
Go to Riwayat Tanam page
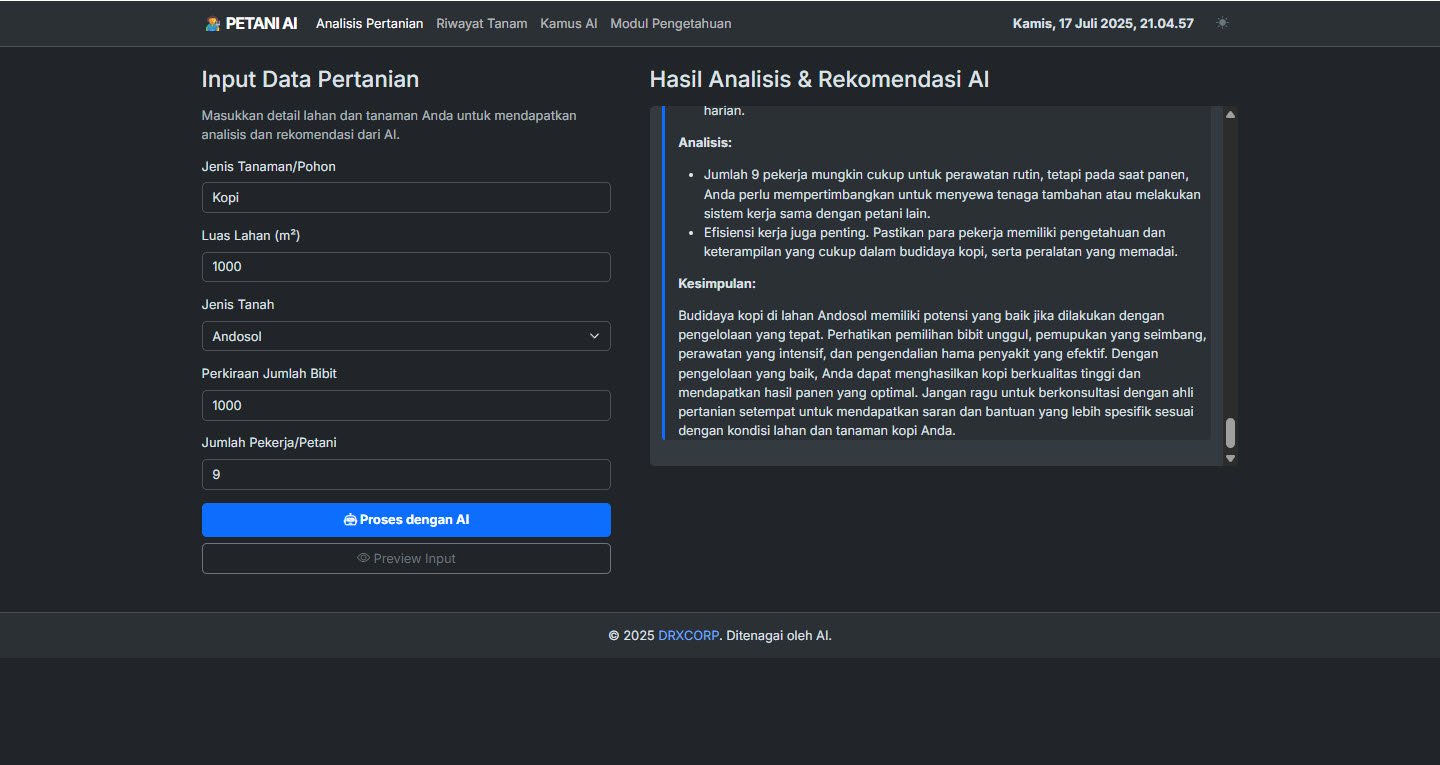[x=482, y=23]
